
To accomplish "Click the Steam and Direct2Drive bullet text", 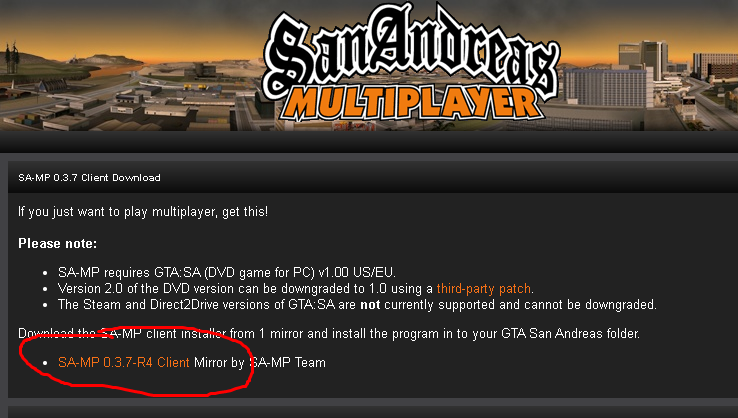I will [x=357, y=305].
